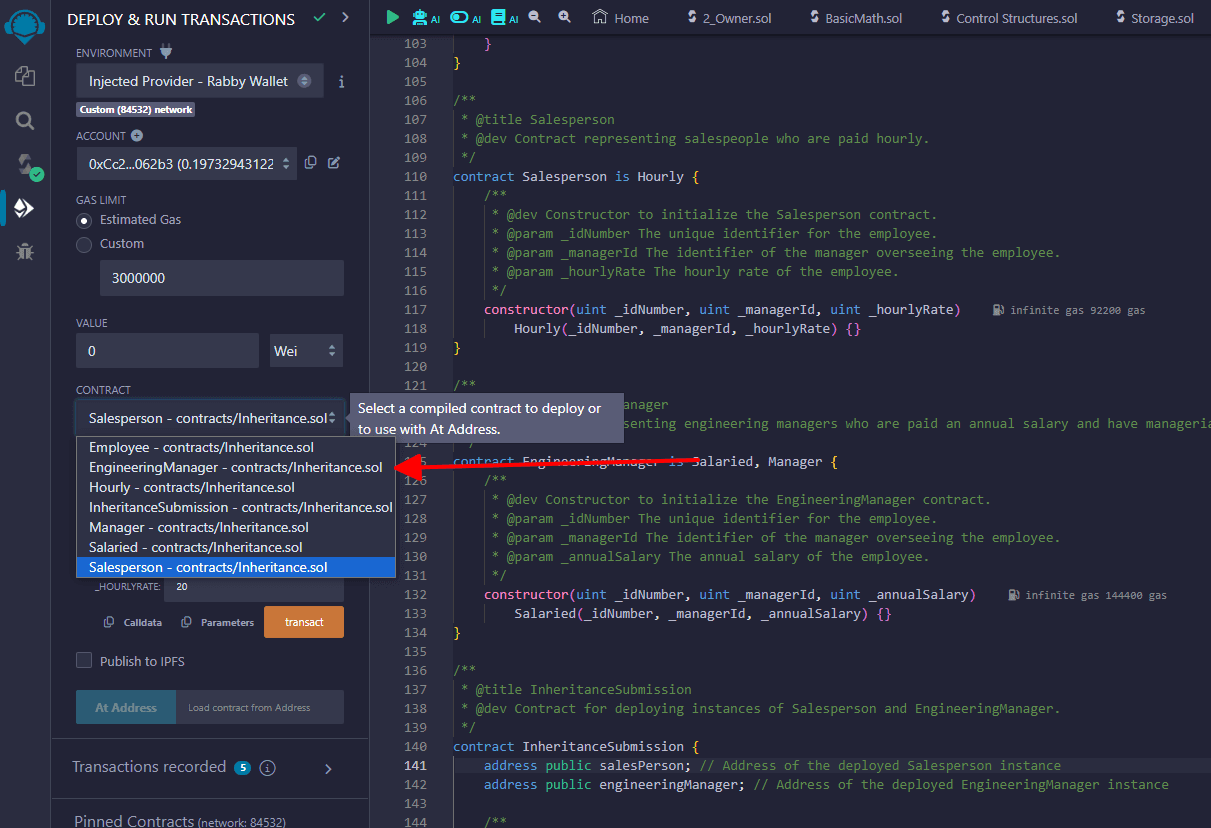Click line number 141 in editor
This screenshot has height=828, width=1211.
tap(414, 766)
